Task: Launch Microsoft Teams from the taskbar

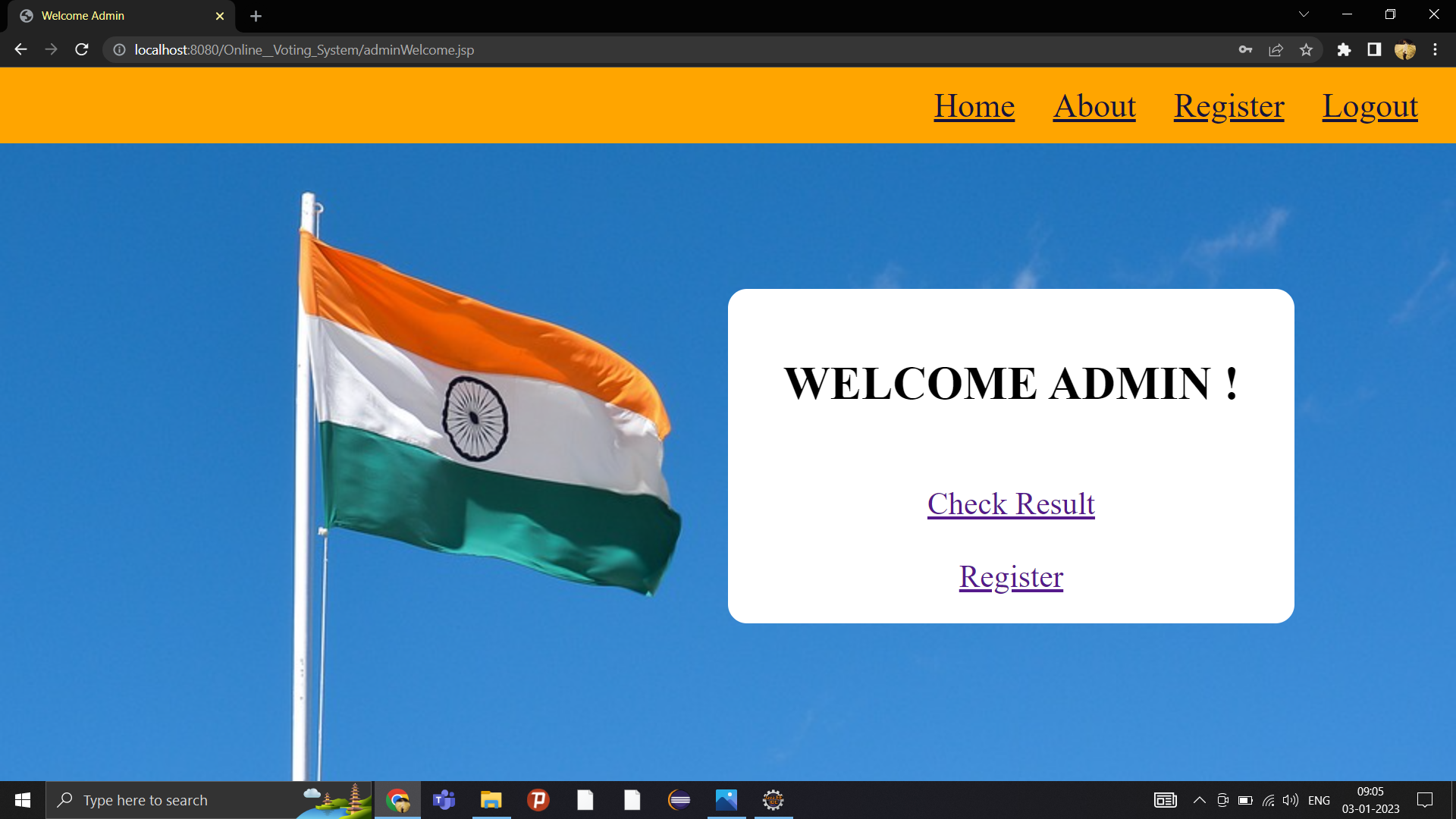Action: 444,800
